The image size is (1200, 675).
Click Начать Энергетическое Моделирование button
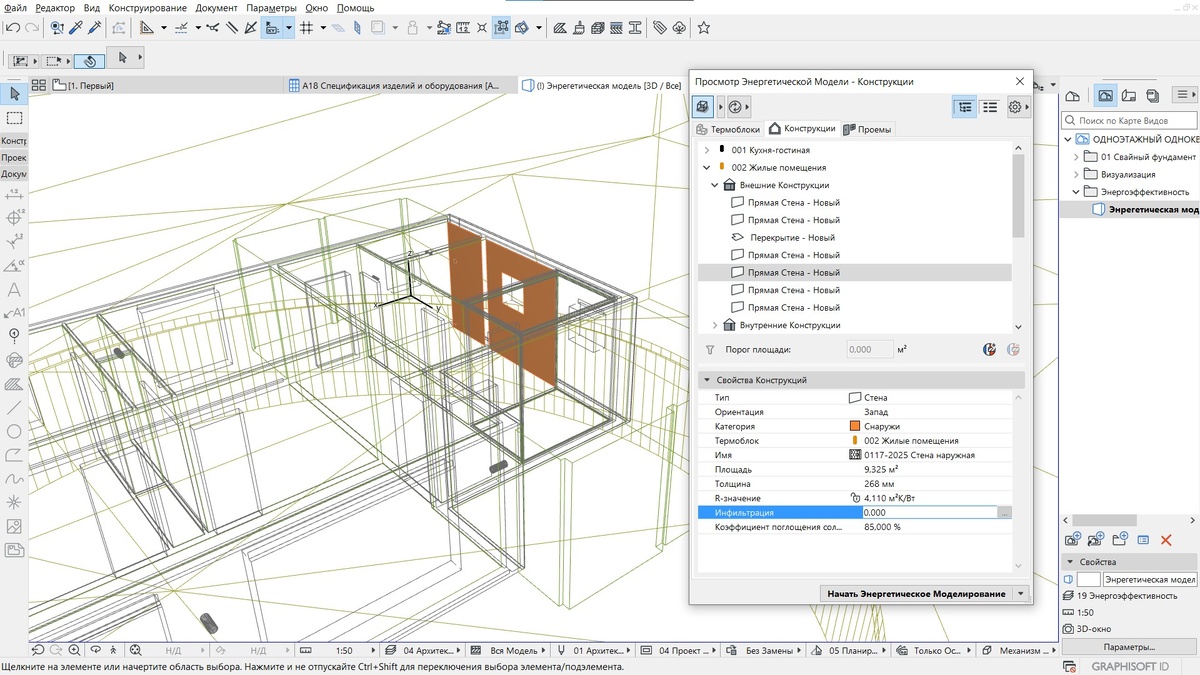click(x=916, y=594)
